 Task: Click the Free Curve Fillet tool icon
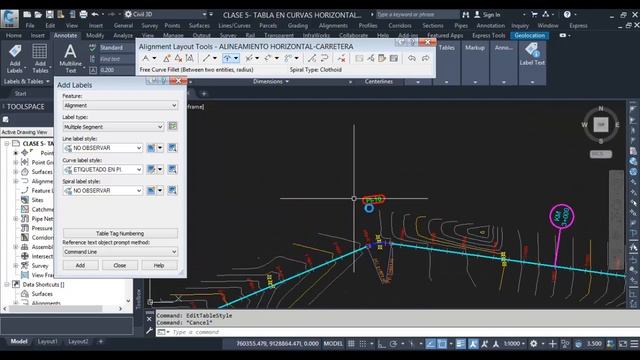click(227, 58)
